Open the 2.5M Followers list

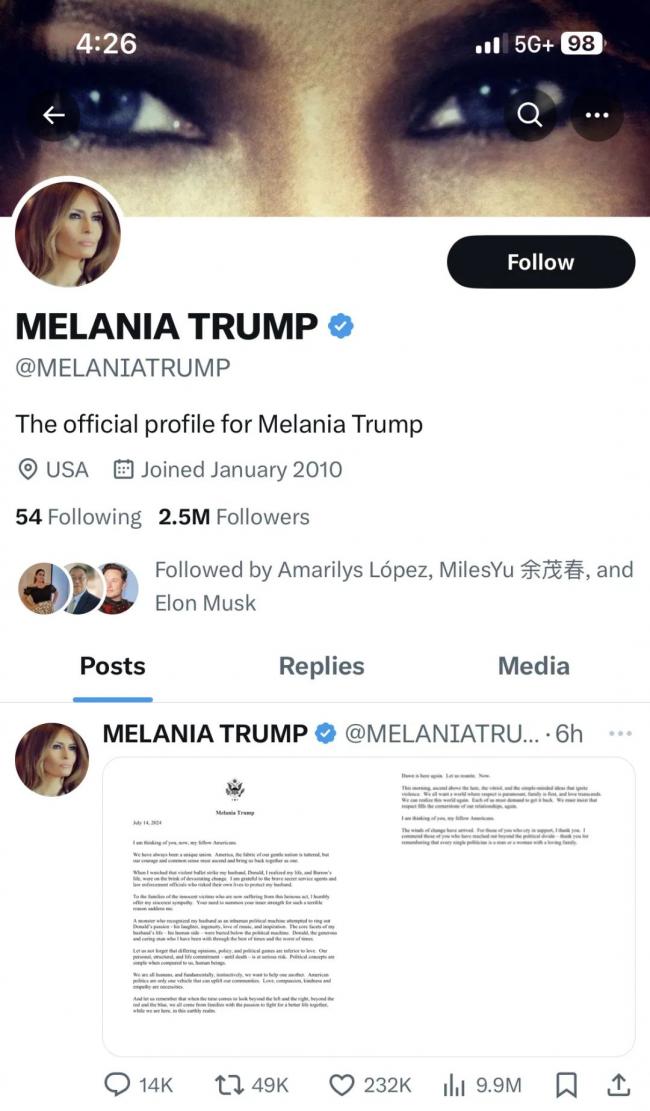pyautogui.click(x=233, y=517)
